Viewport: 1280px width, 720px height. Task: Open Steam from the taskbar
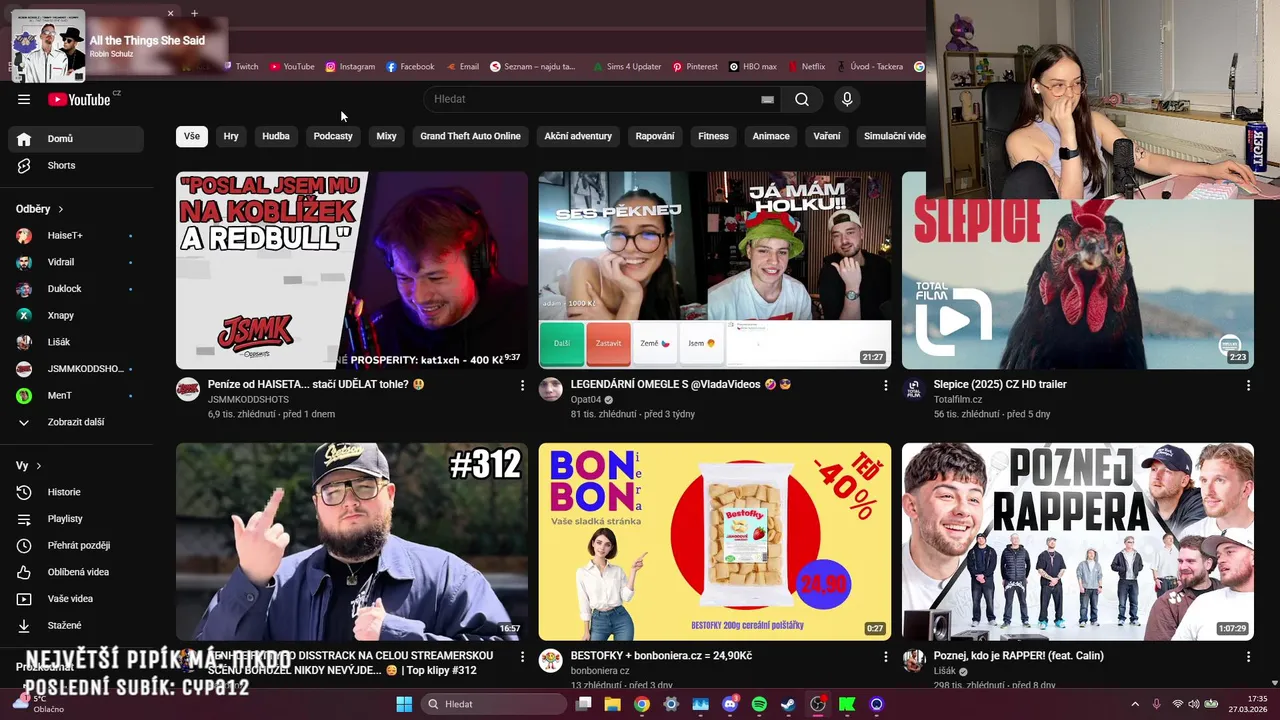788,704
